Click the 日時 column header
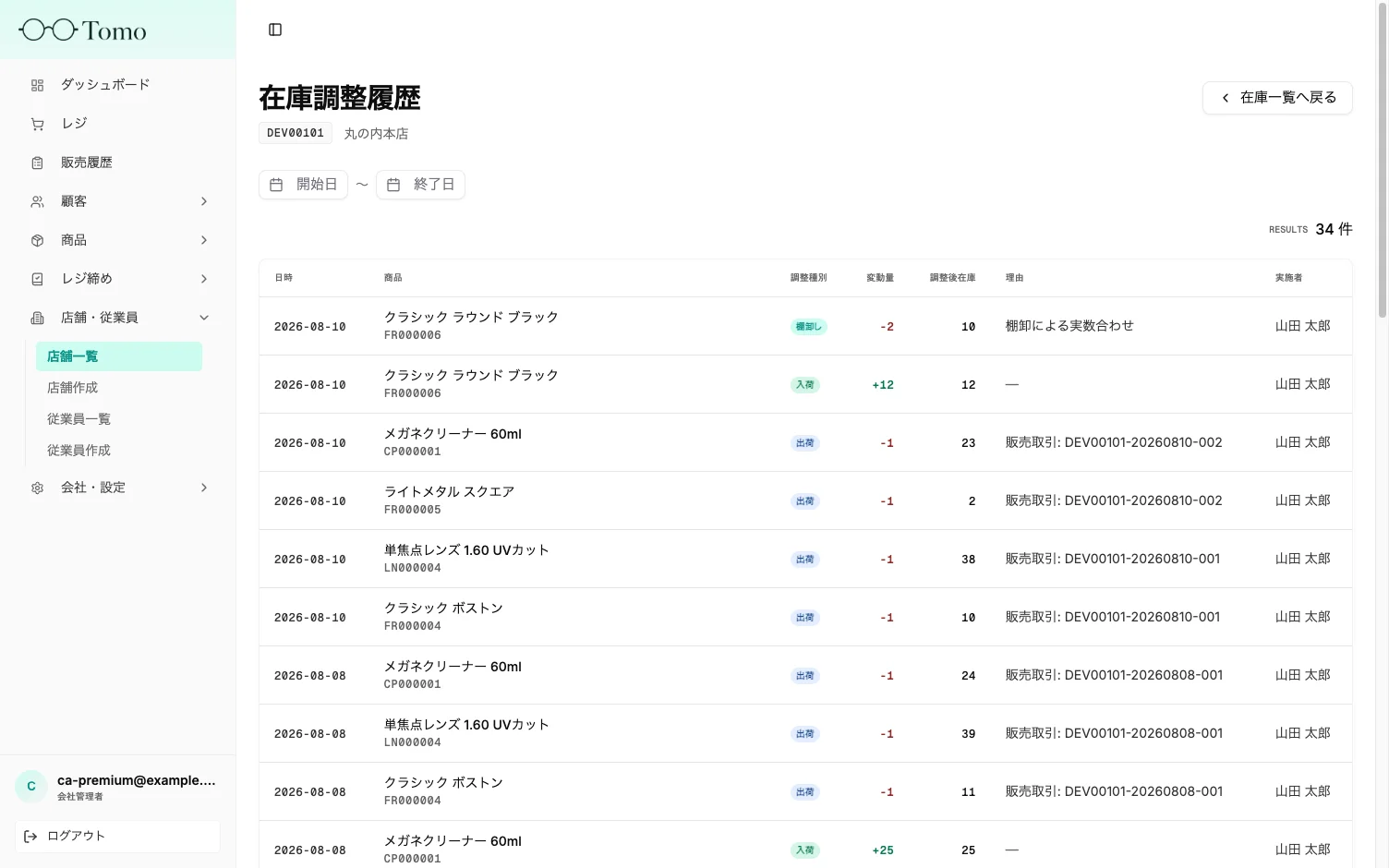The height and width of the screenshot is (868, 1389). pos(284,278)
